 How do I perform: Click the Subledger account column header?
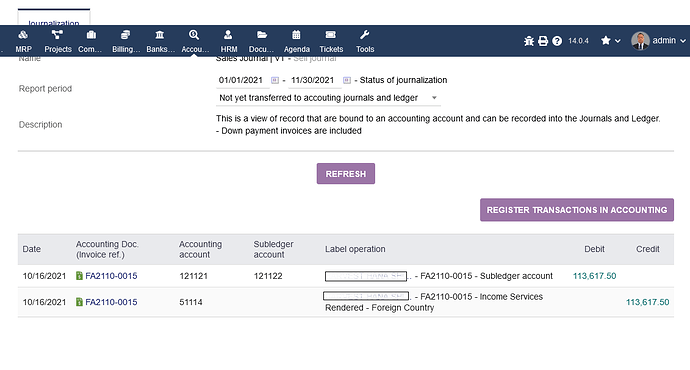[273, 249]
